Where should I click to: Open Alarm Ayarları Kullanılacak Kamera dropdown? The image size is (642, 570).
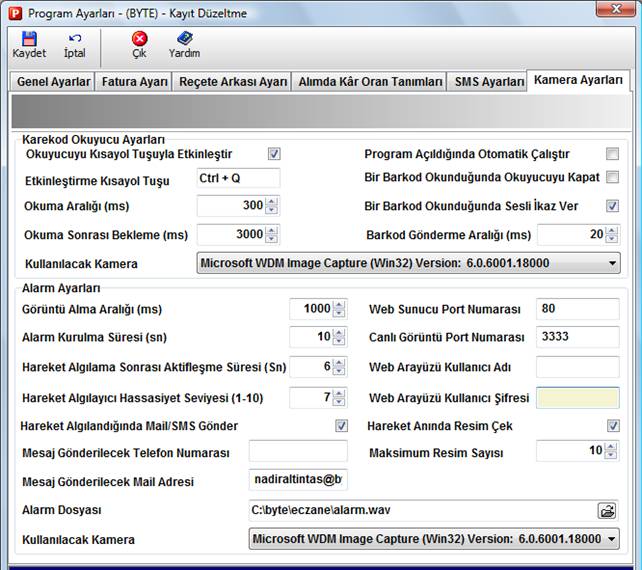[x=434, y=539]
